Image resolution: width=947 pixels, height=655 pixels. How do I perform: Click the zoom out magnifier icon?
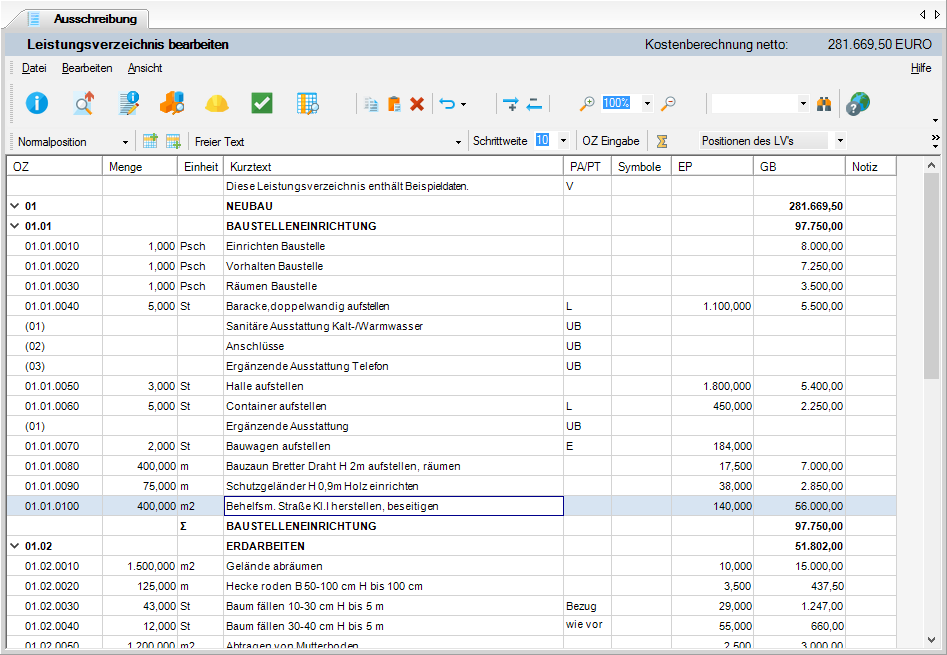(668, 104)
